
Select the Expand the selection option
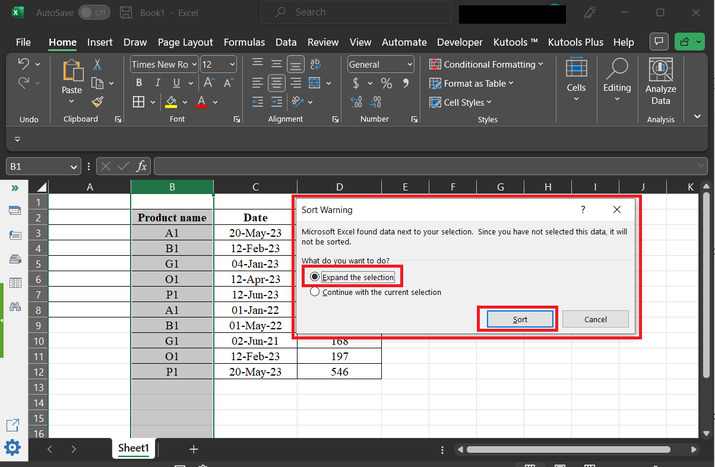[316, 276]
